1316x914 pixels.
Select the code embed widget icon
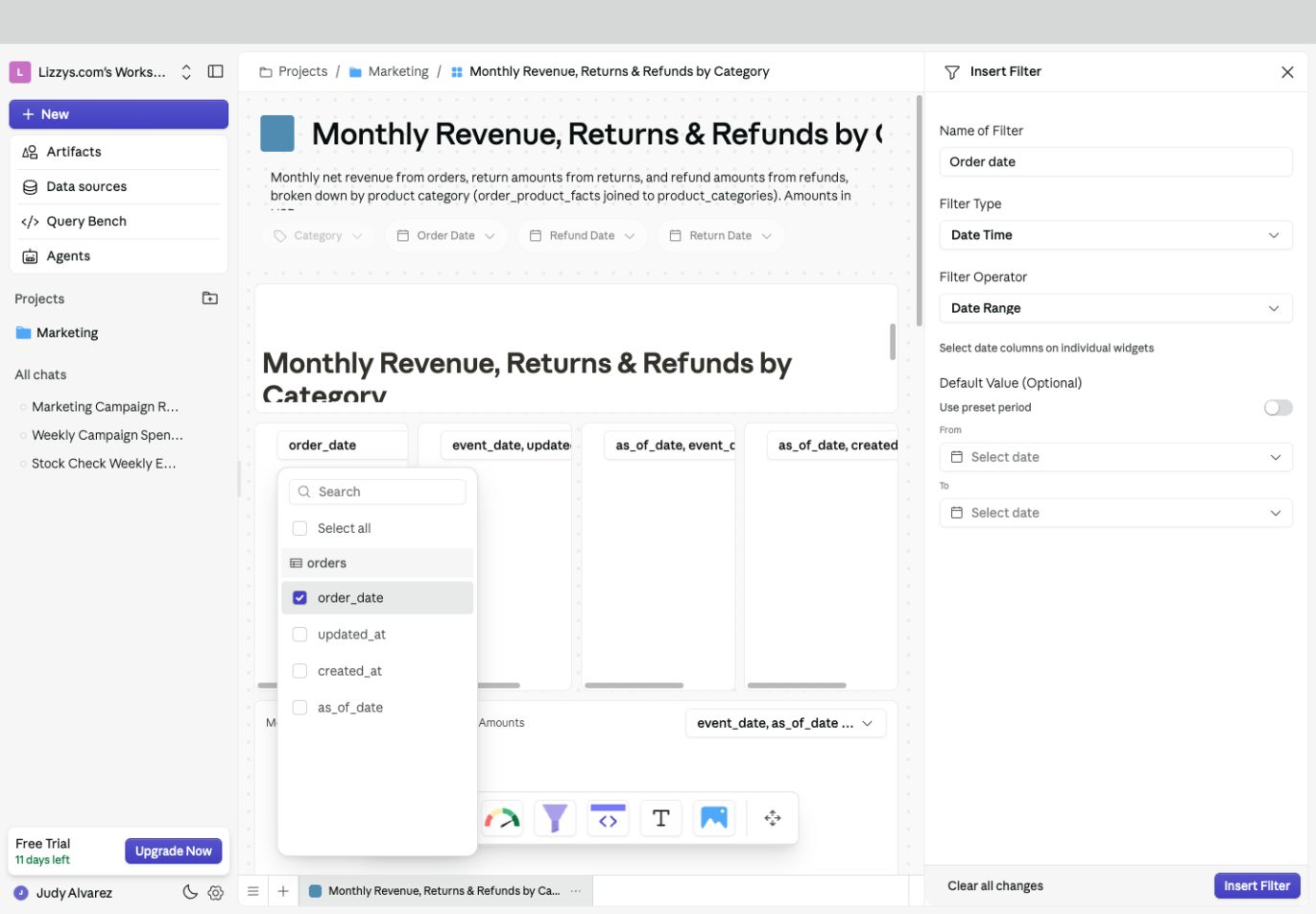[608, 818]
